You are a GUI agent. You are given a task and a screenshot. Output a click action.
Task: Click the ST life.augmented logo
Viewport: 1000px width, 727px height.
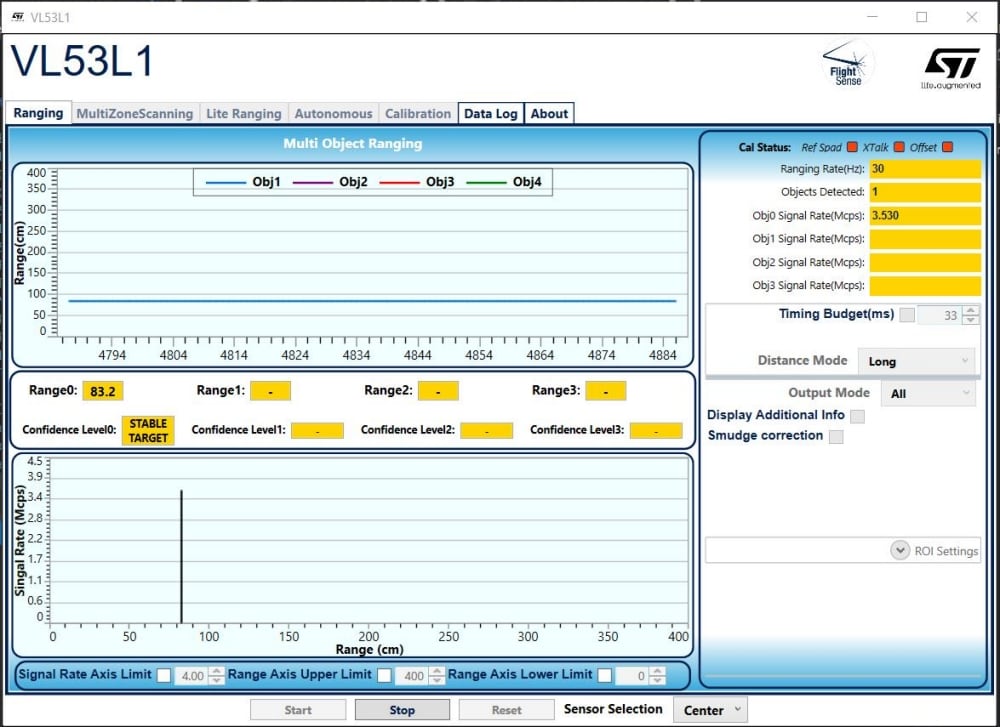[x=950, y=67]
